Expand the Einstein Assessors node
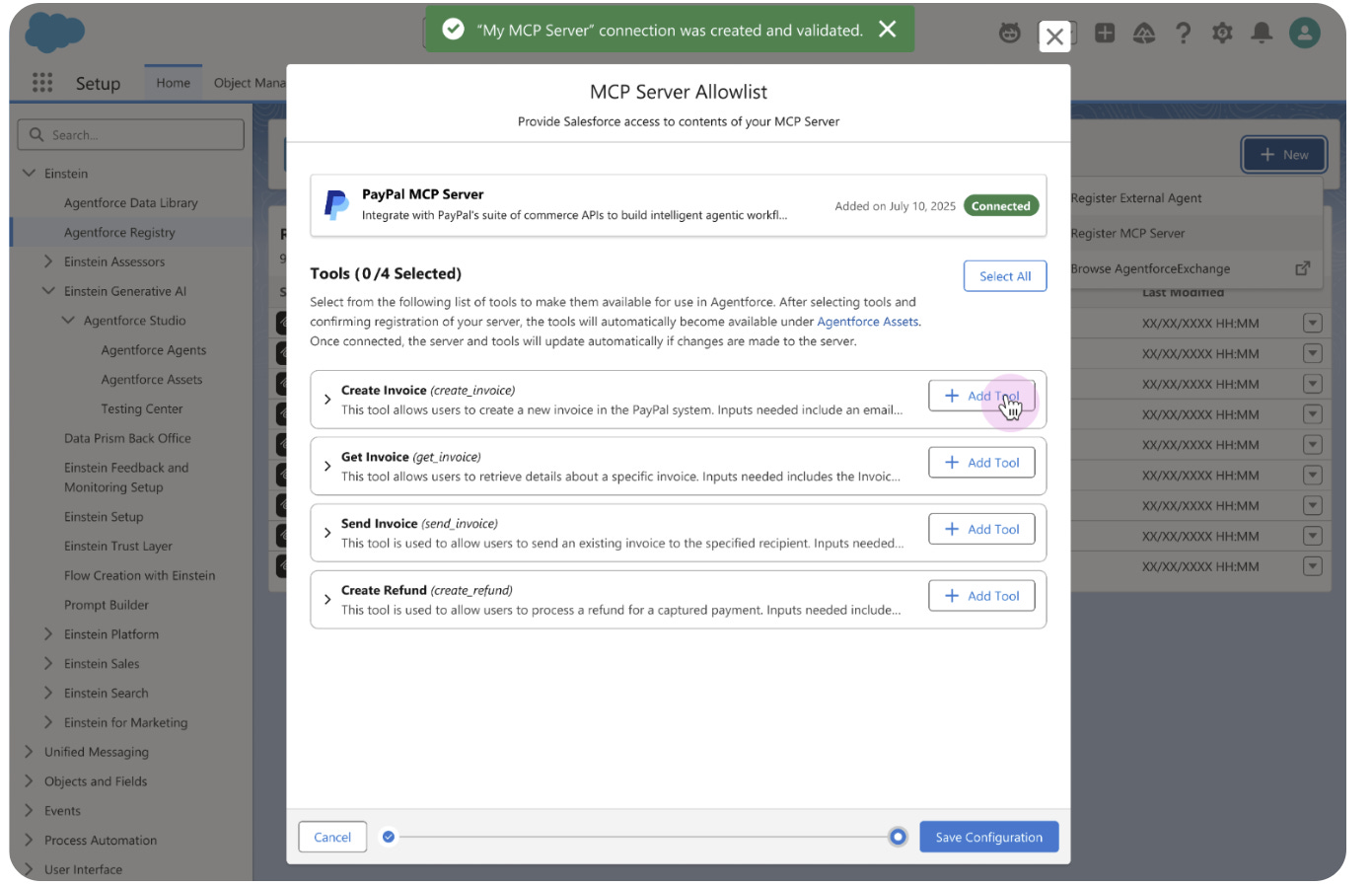Screen dimensions: 1372x886 [x=48, y=261]
